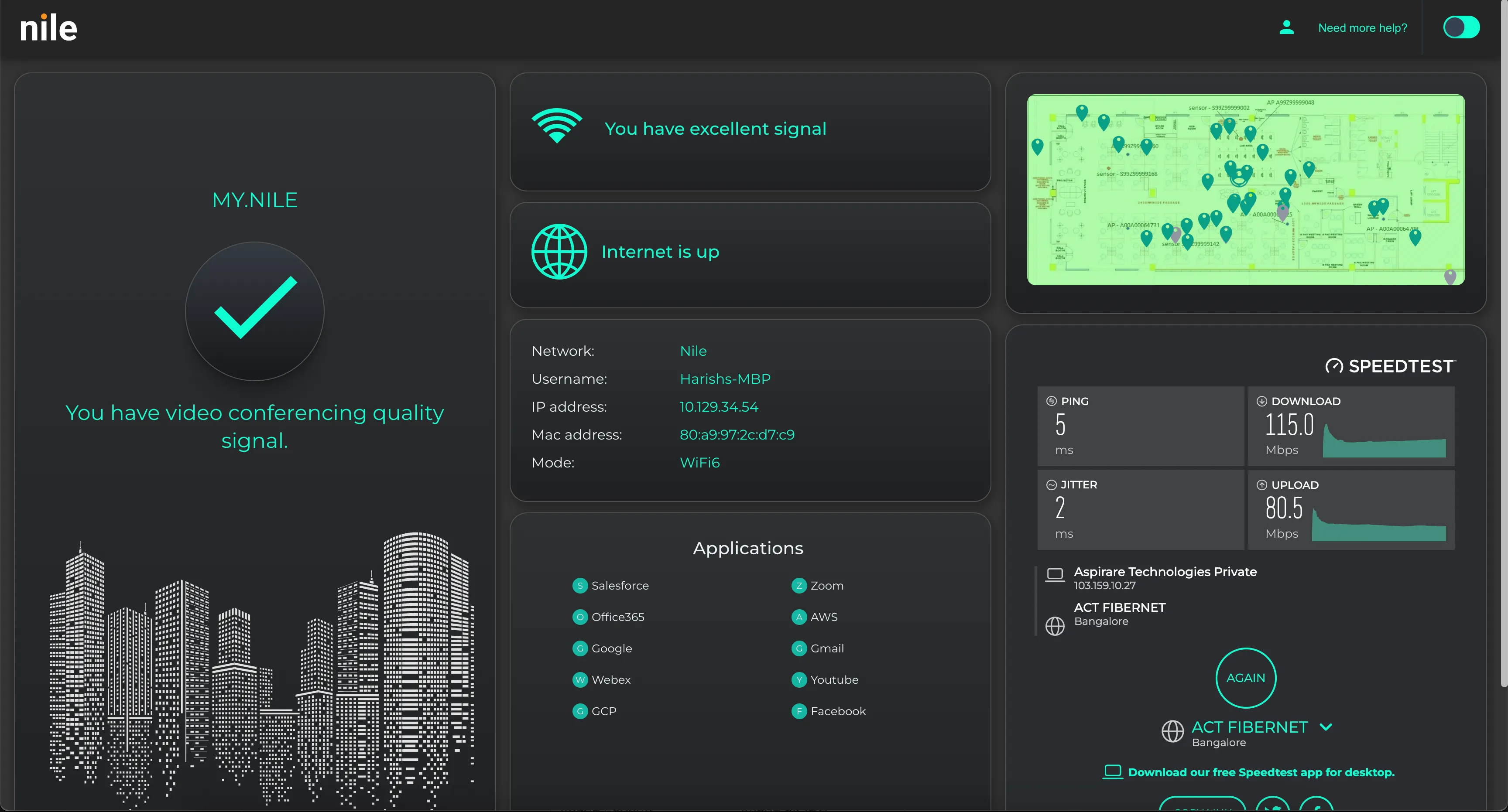
Task: Click the large checkmark status circle
Action: tap(255, 310)
